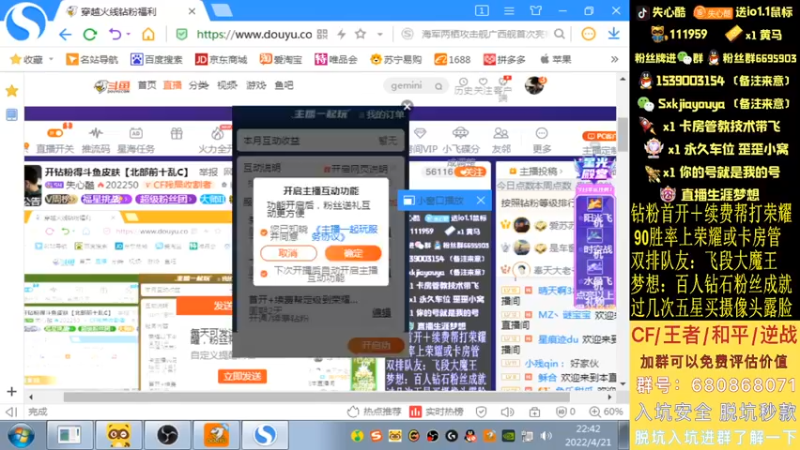Image resolution: width=800 pixels, height=450 pixels.
Task: Click the system tray volume speaker
Action: pos(546,436)
